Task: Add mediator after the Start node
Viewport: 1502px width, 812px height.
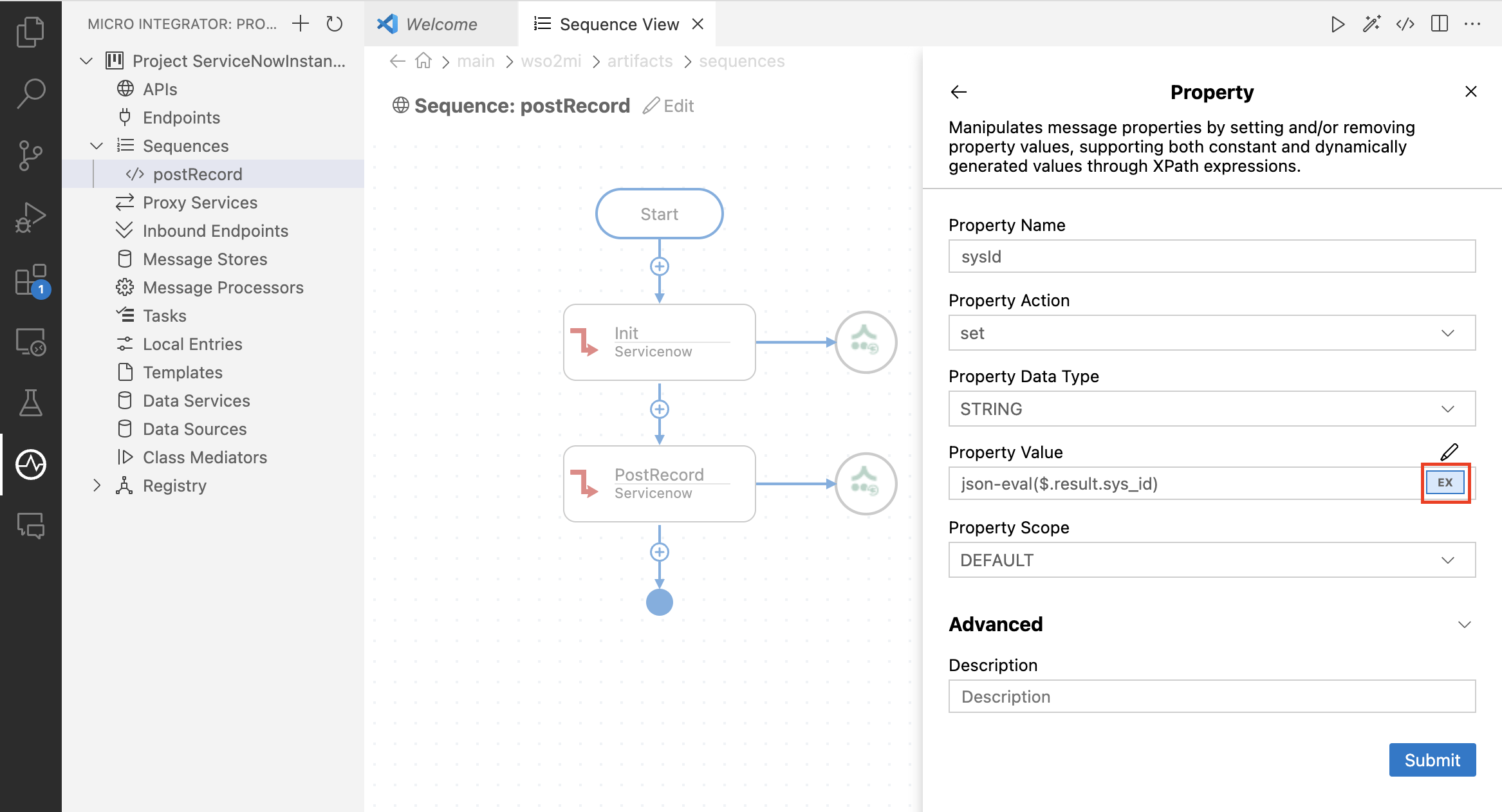Action: coord(660,266)
